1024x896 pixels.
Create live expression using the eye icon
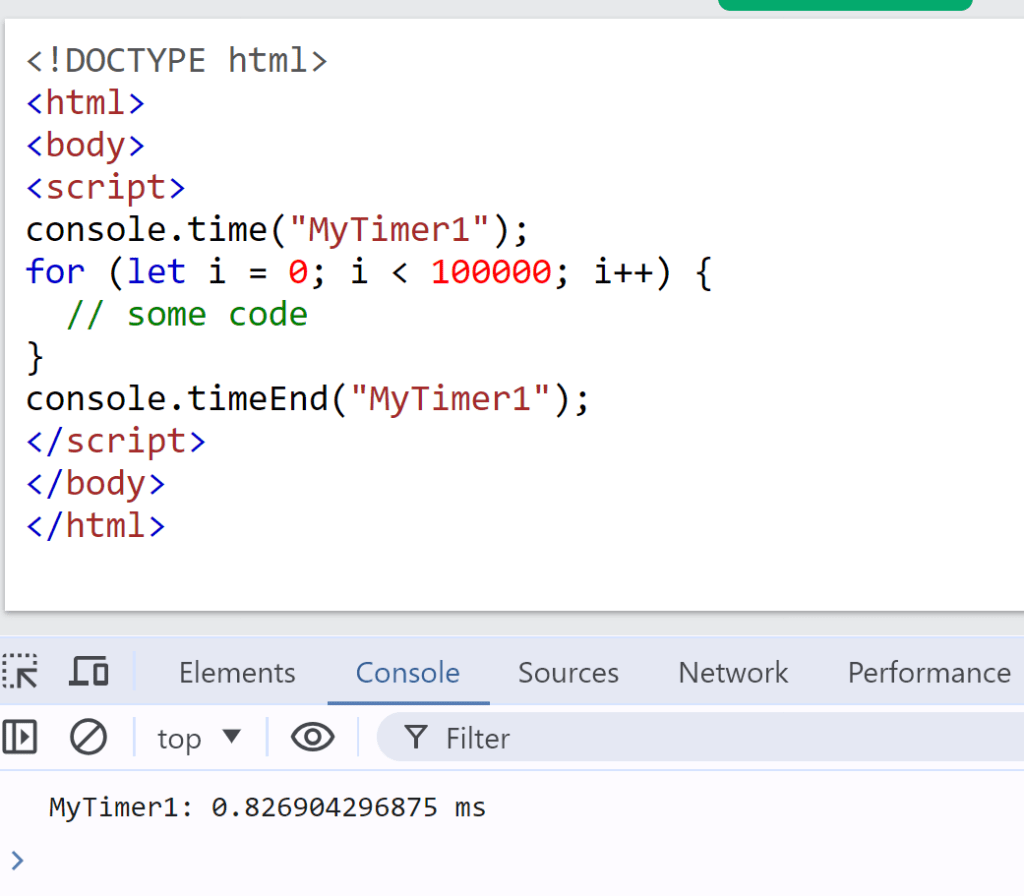(x=312, y=738)
